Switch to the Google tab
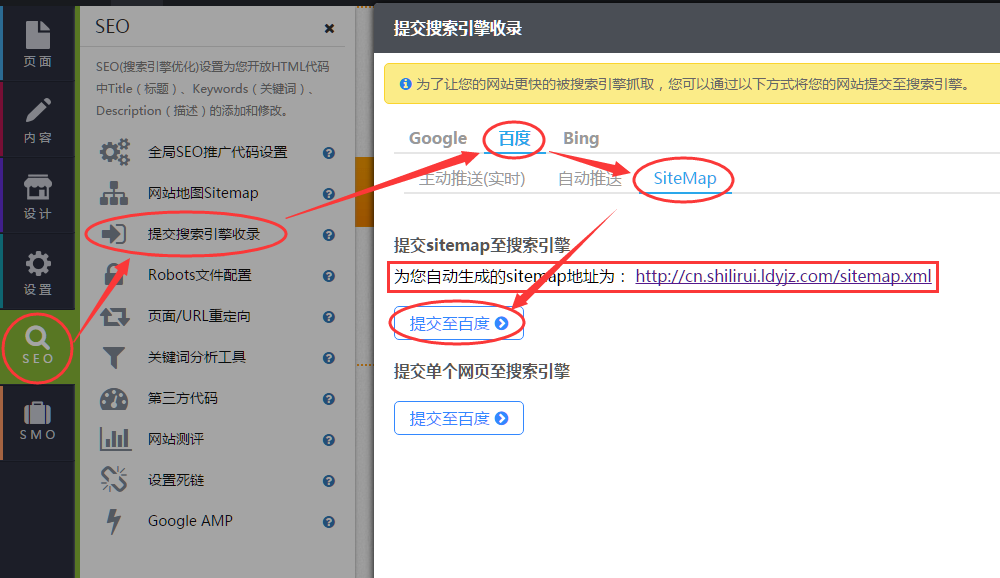Screen dimensions: 1000x578 [438, 138]
